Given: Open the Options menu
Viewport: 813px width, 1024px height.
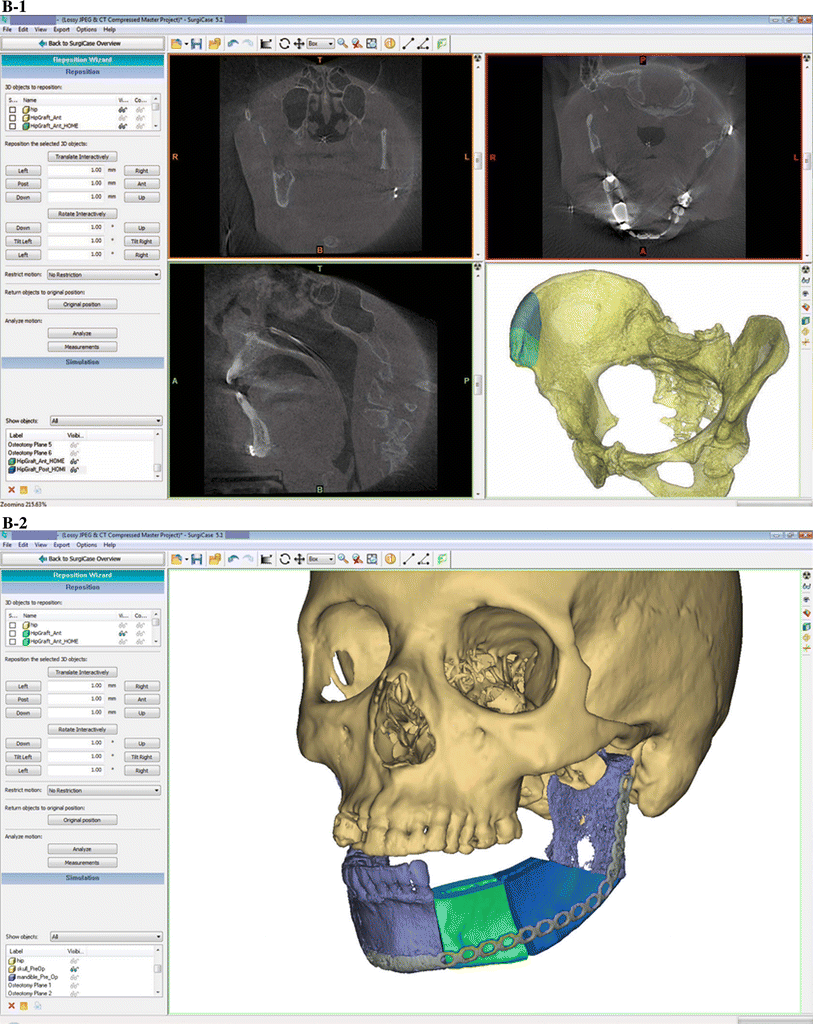Looking at the screenshot, I should coord(86,29).
